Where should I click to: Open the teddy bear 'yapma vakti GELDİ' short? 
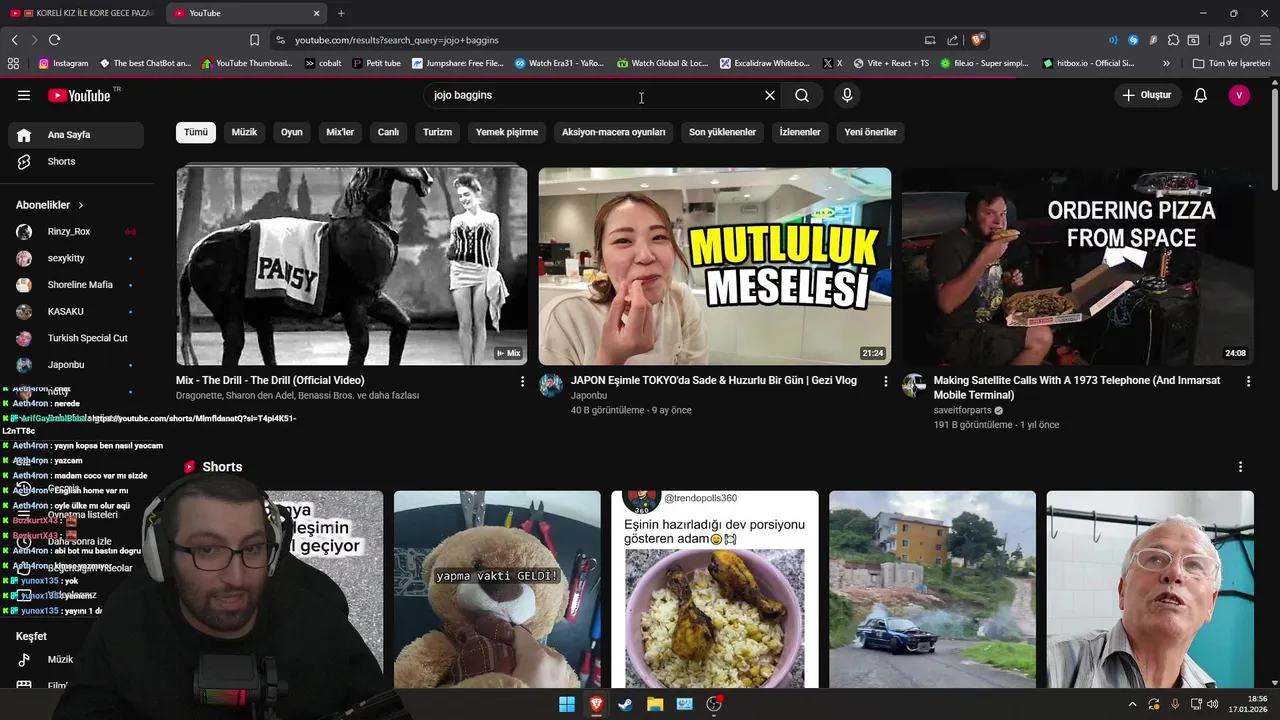click(x=497, y=589)
